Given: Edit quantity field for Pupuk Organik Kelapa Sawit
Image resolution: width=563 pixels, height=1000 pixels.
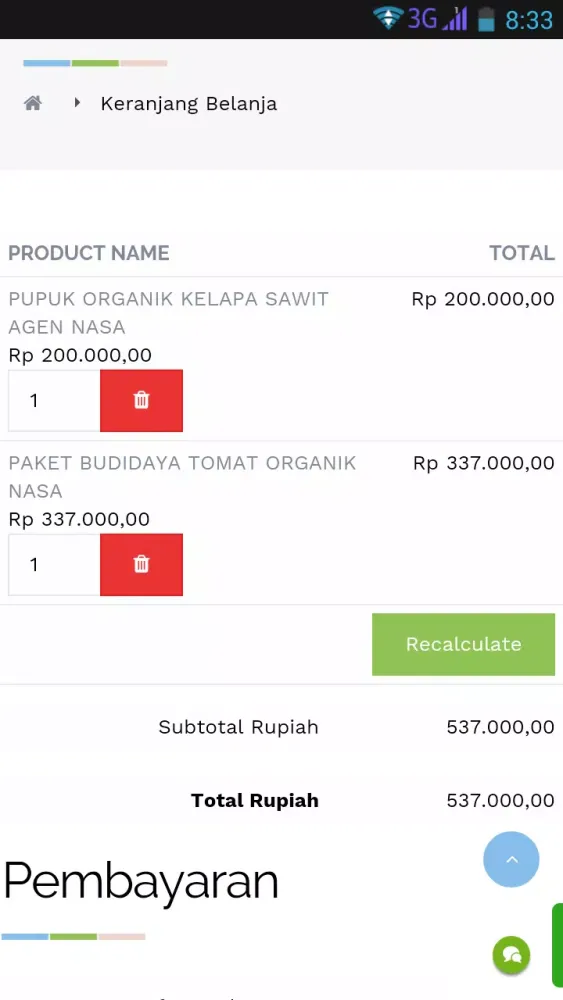Looking at the screenshot, I should pos(54,401).
